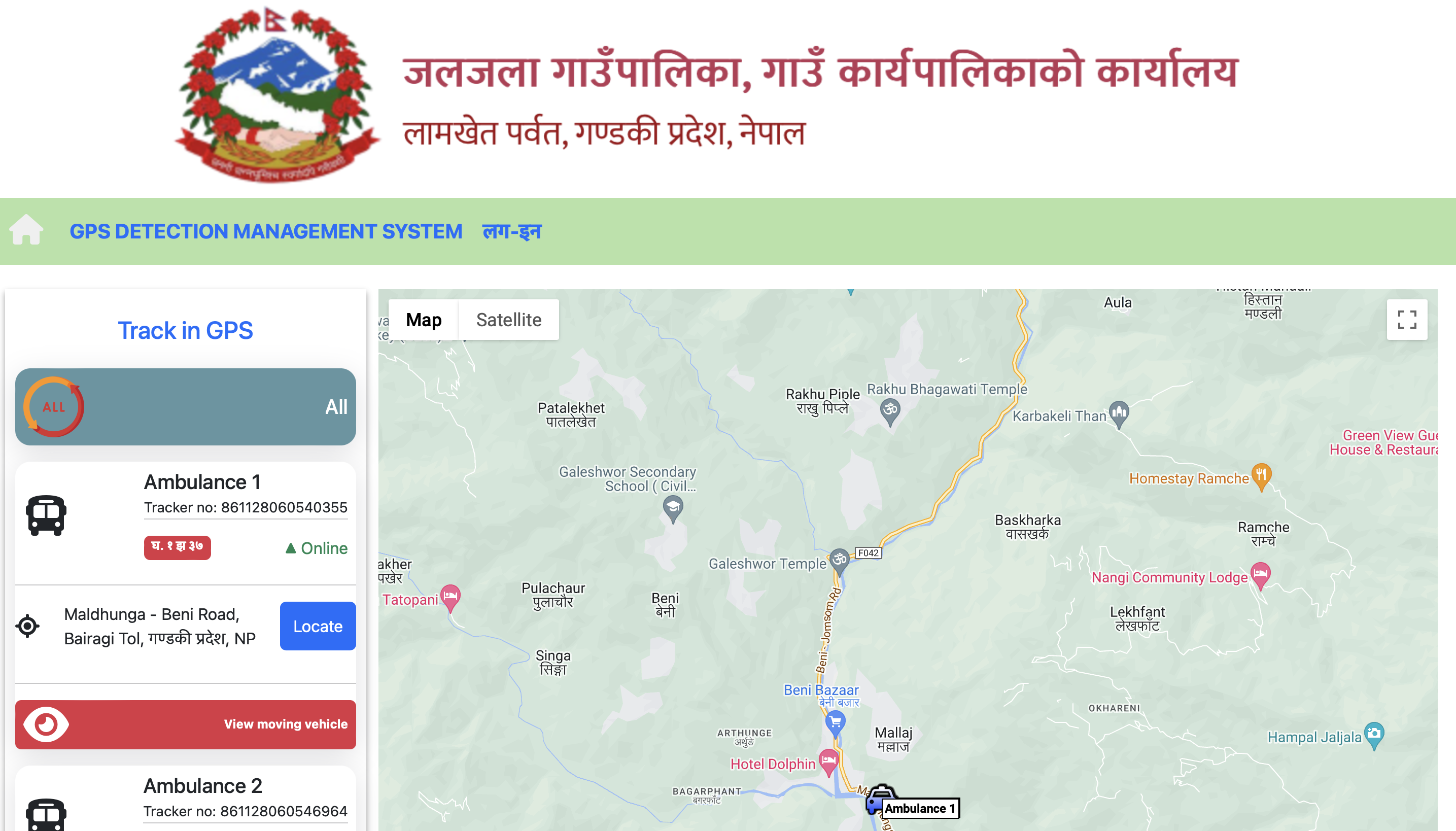Locate Ambulance 1 on the map
The width and height of the screenshot is (1456, 831).
[318, 626]
